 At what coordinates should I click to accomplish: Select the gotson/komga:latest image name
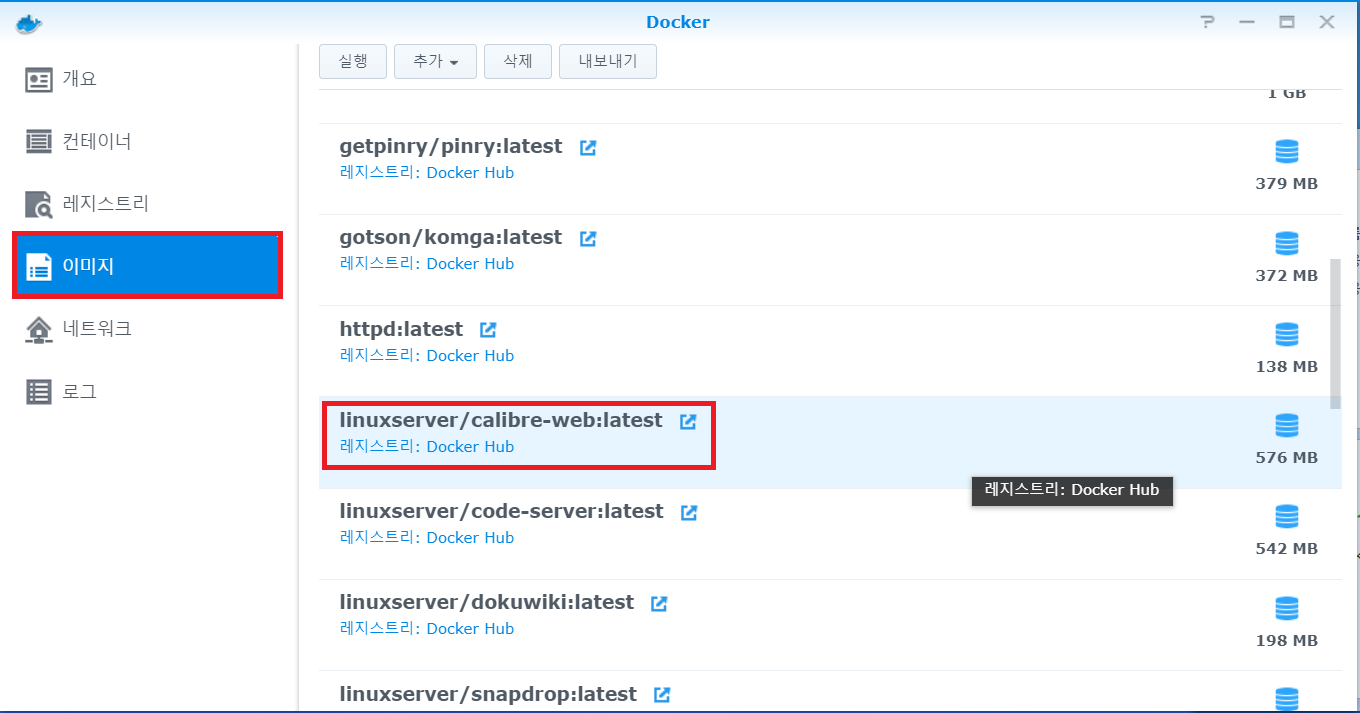(x=451, y=237)
